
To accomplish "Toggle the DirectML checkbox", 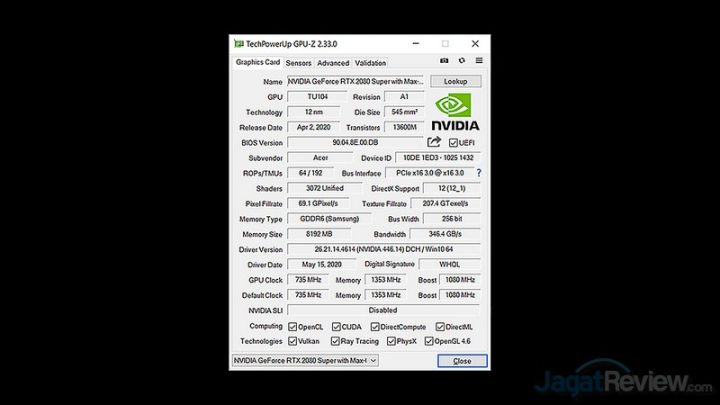I will coord(440,327).
